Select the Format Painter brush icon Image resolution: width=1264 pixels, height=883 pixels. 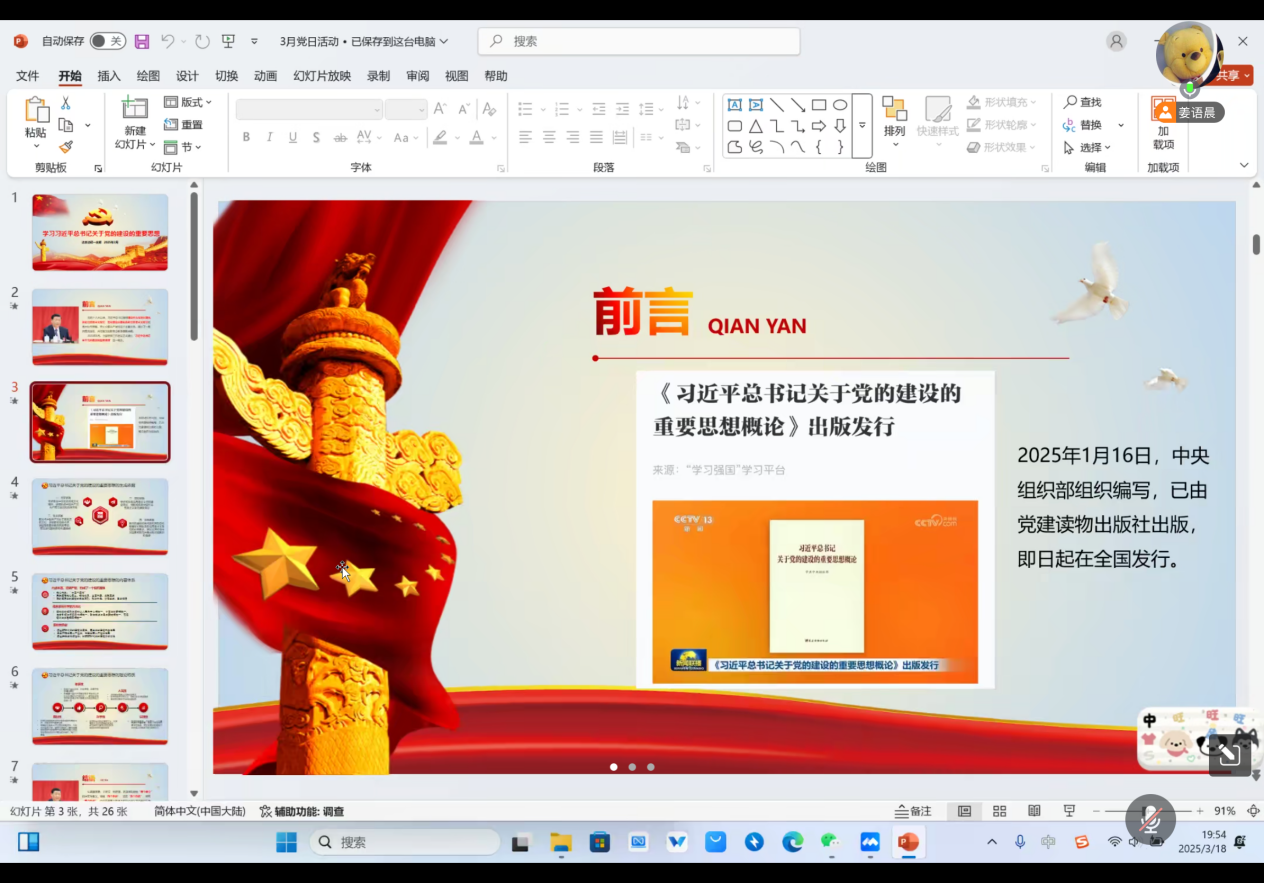pyautogui.click(x=66, y=147)
